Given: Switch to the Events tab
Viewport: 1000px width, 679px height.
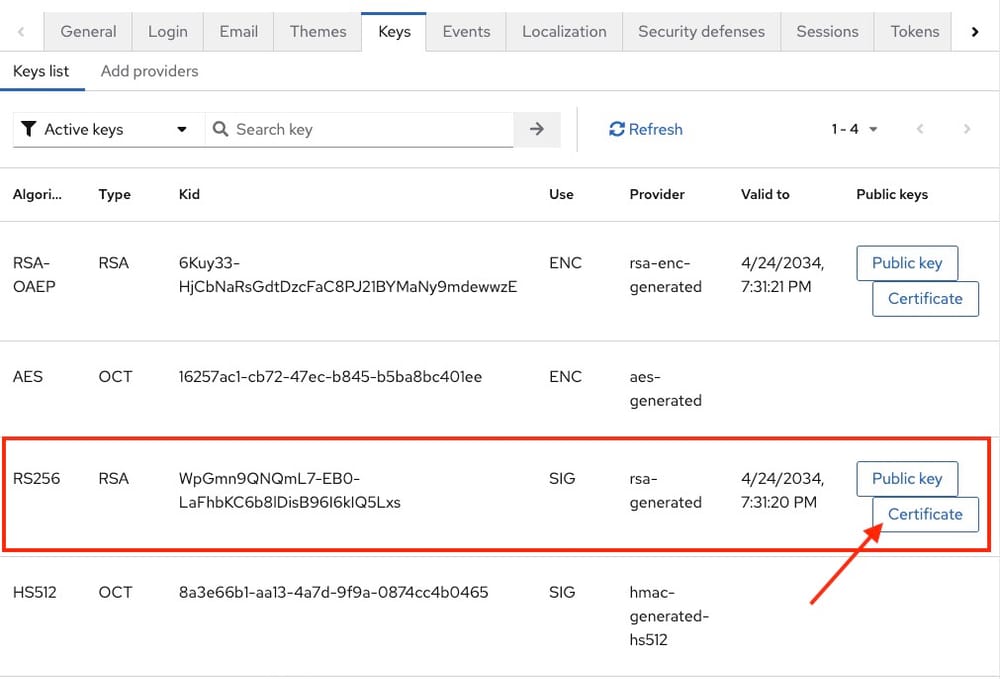Looking at the screenshot, I should pyautogui.click(x=466, y=31).
